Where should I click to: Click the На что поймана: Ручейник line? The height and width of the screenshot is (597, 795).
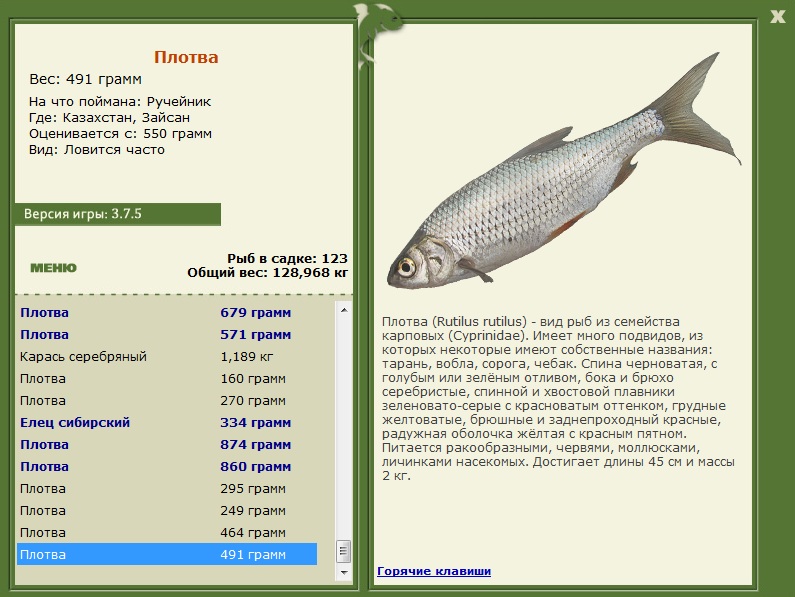click(120, 101)
